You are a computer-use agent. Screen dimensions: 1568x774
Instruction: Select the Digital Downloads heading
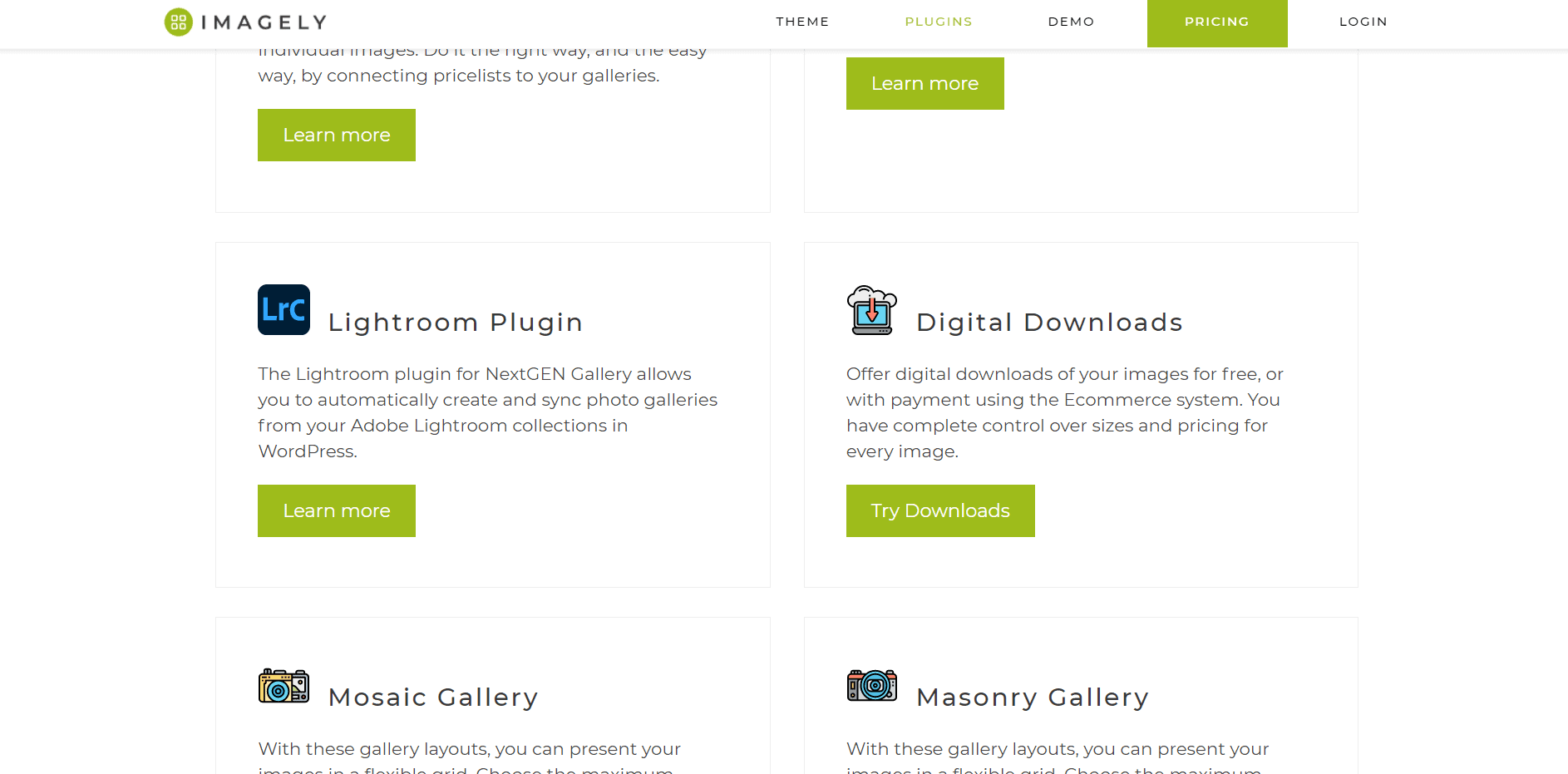[x=1049, y=323]
